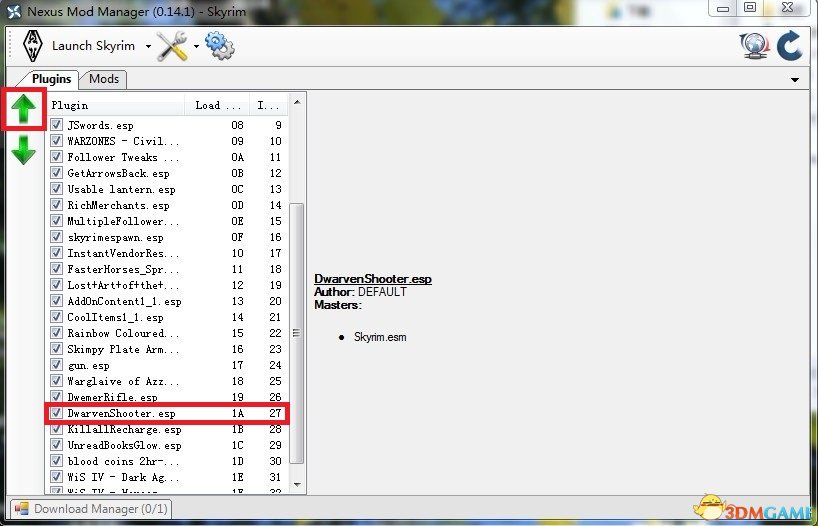
Task: Expand the tools dropdown arrow
Action: [196, 46]
